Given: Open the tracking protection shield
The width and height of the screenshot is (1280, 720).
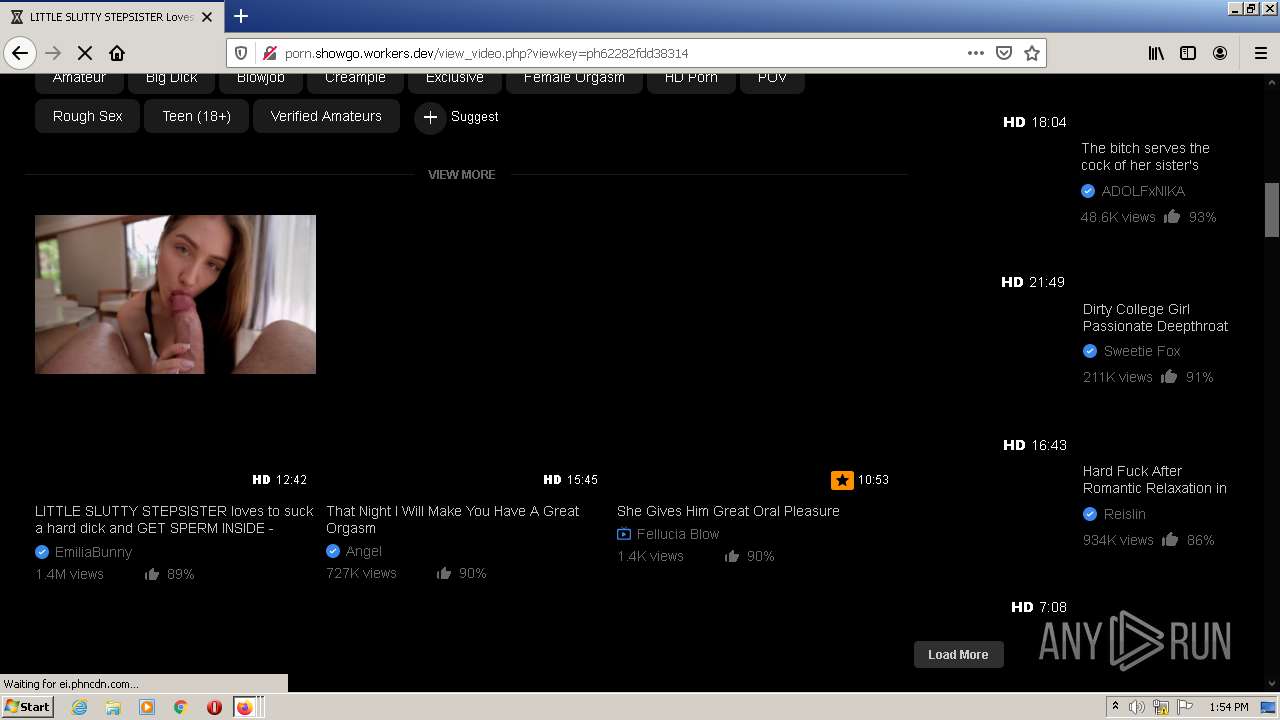Looking at the screenshot, I should pos(241,53).
